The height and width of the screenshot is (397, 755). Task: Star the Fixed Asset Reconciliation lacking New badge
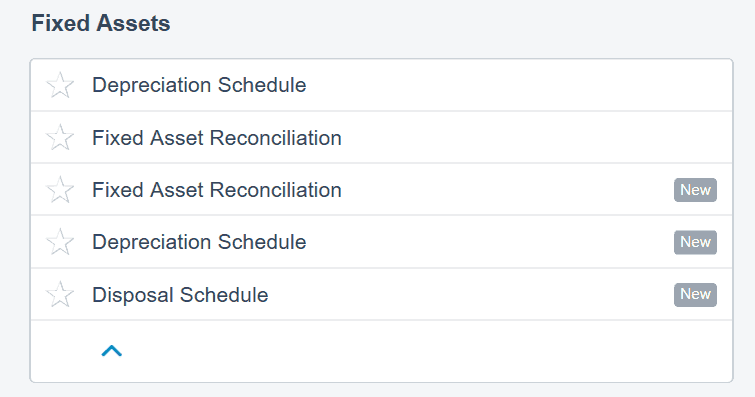point(60,137)
